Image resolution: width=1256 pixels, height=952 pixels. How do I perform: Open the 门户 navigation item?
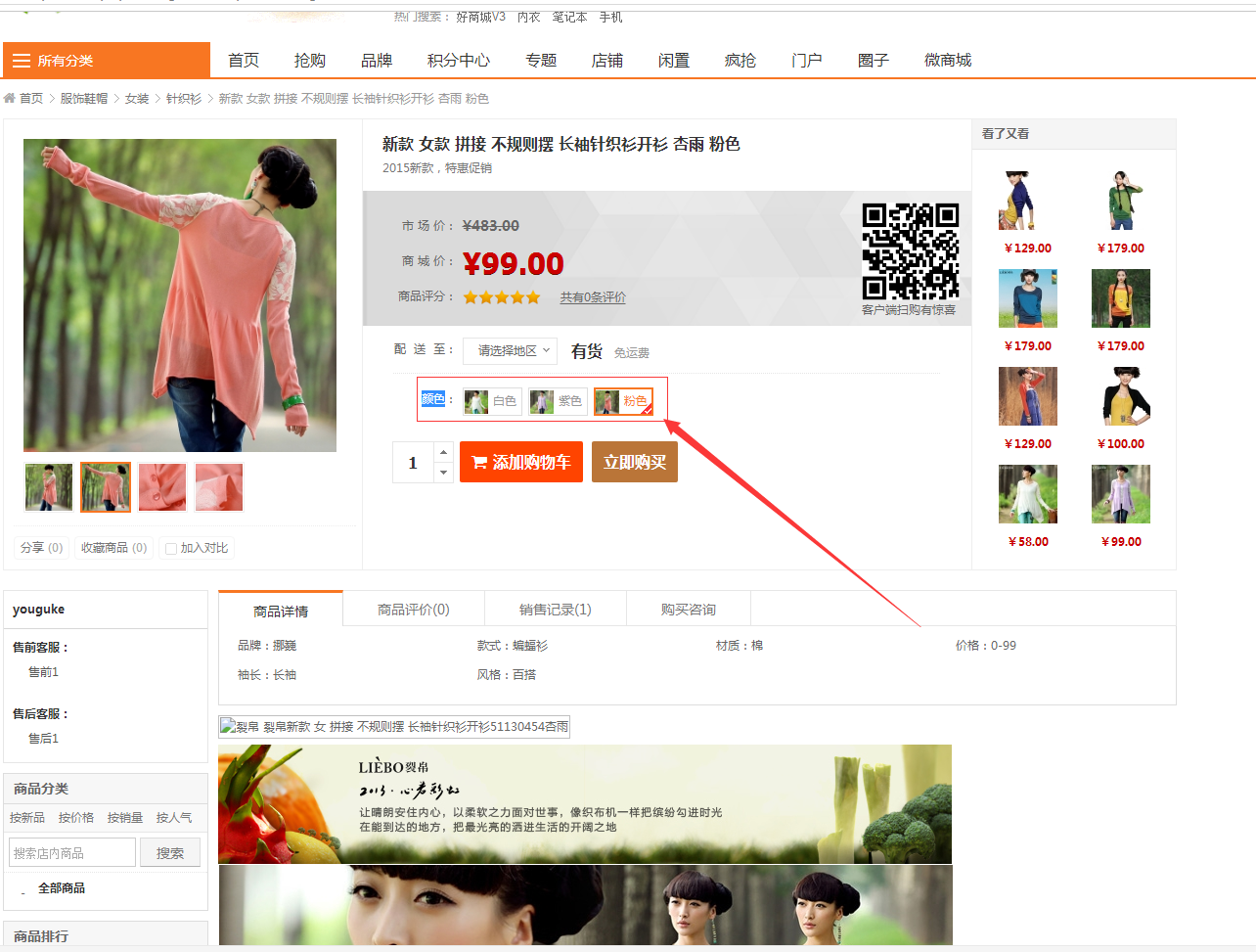click(807, 61)
